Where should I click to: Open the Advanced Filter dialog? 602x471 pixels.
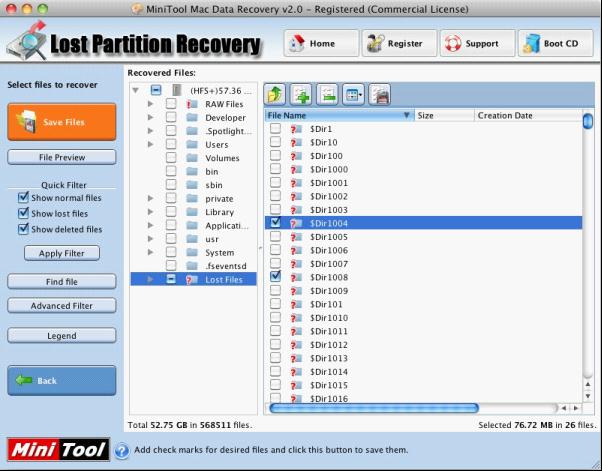click(x=62, y=306)
